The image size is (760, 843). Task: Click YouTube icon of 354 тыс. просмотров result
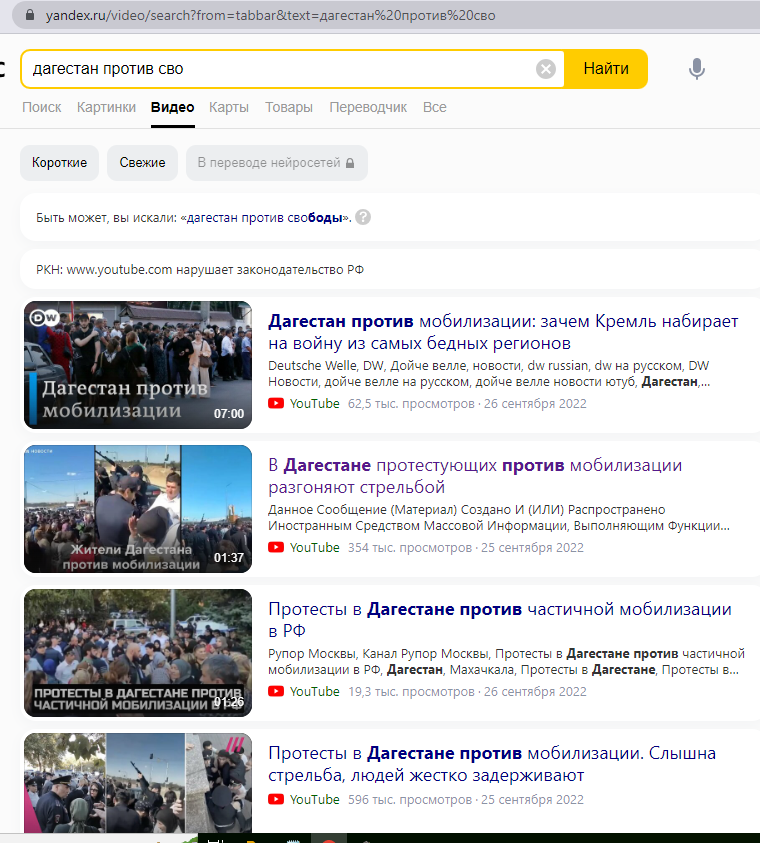tap(276, 547)
